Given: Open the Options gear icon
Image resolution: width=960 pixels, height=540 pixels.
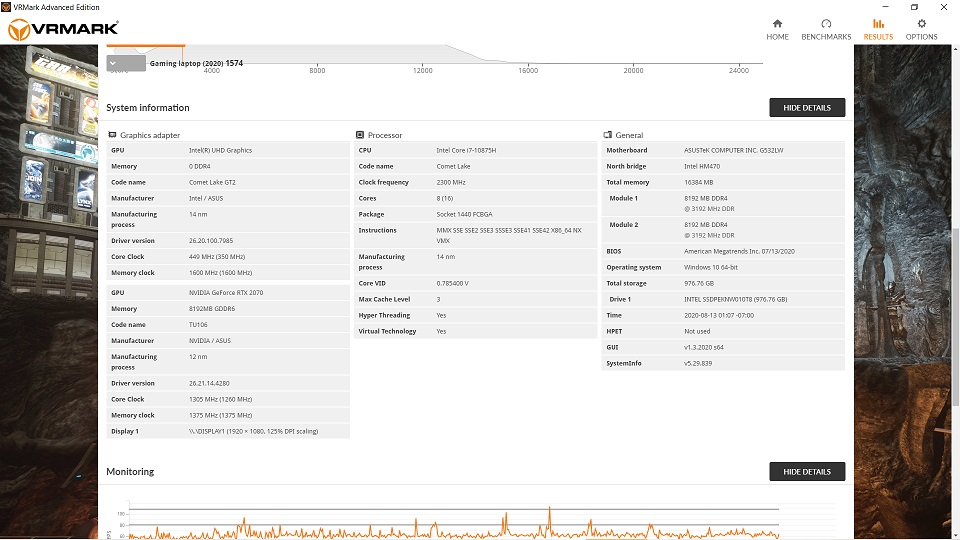Looking at the screenshot, I should (x=921, y=23).
